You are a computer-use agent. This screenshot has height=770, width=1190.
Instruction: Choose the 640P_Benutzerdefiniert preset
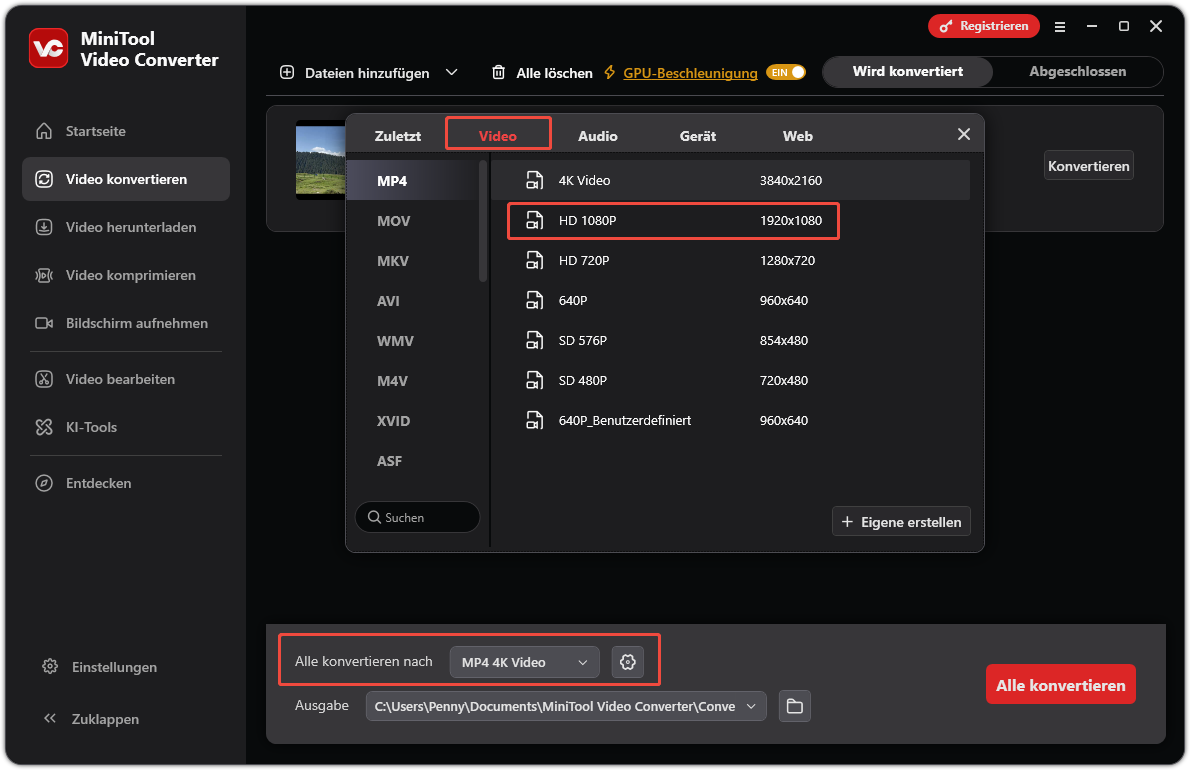(731, 421)
